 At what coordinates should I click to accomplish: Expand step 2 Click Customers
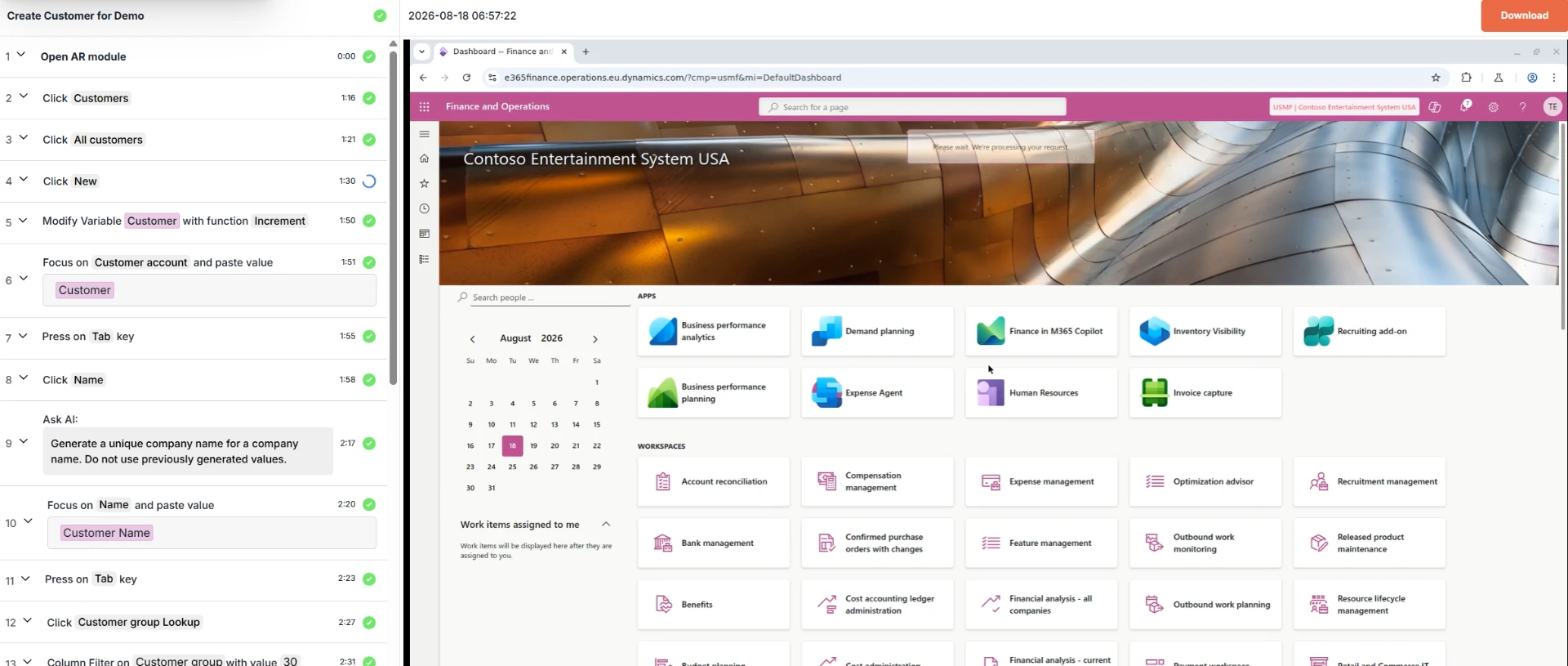[23, 96]
